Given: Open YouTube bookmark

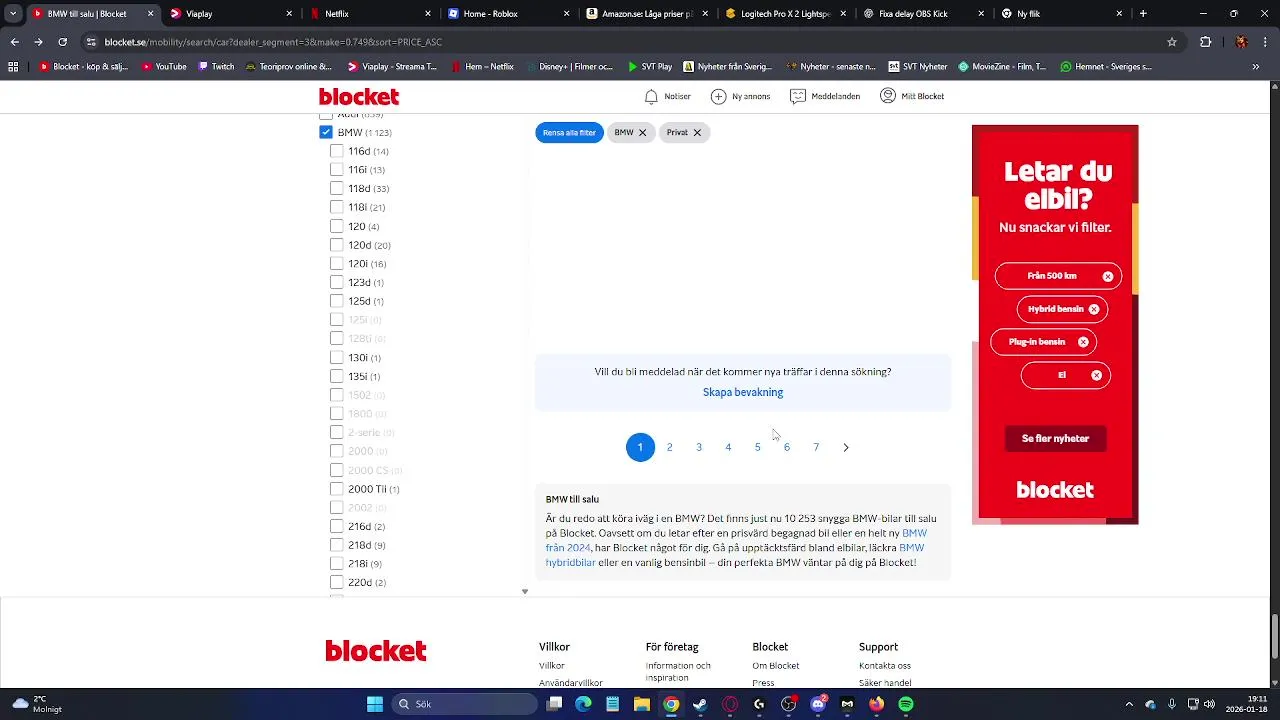Looking at the screenshot, I should [164, 67].
